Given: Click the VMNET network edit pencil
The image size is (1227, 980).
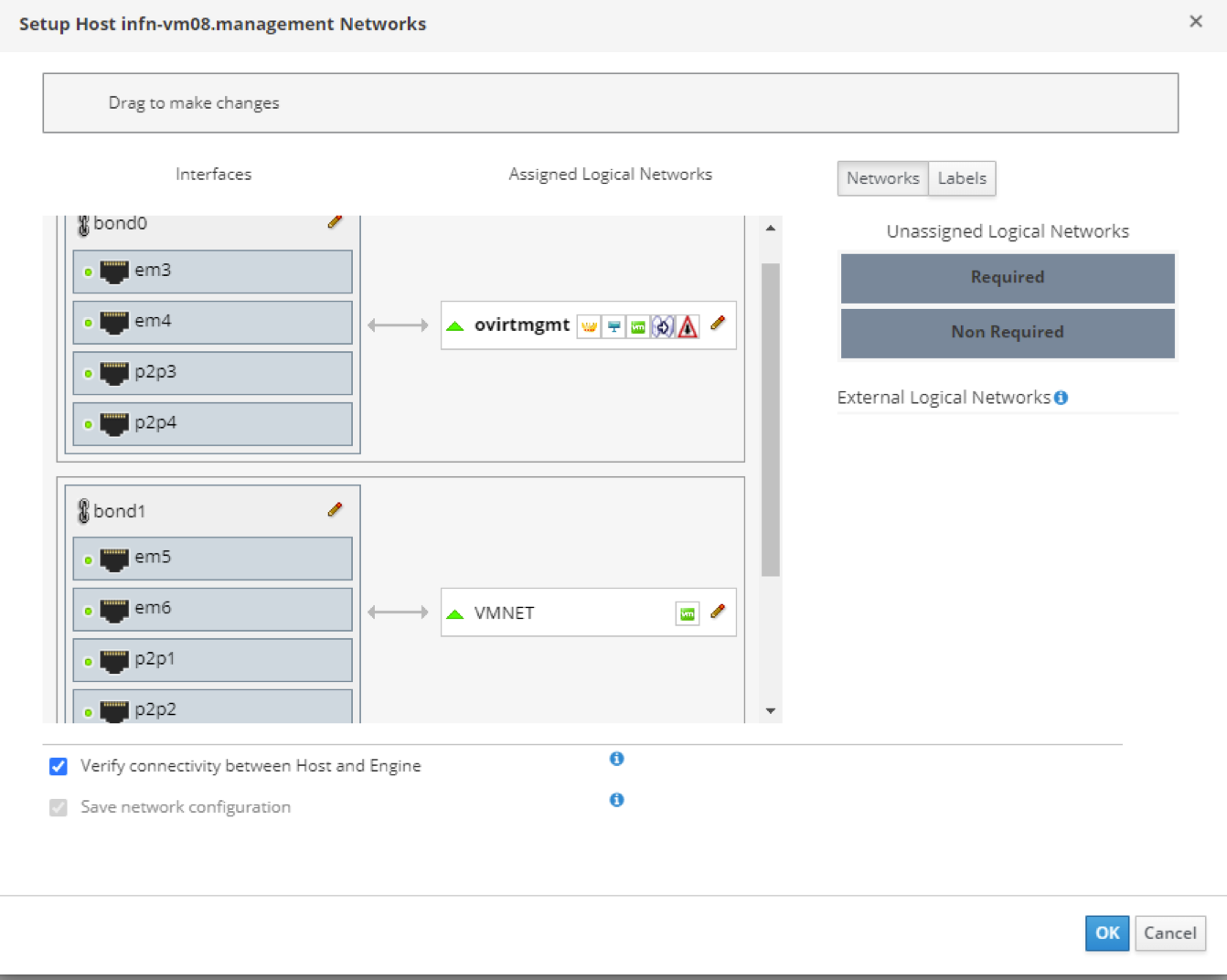Looking at the screenshot, I should coord(718,612).
